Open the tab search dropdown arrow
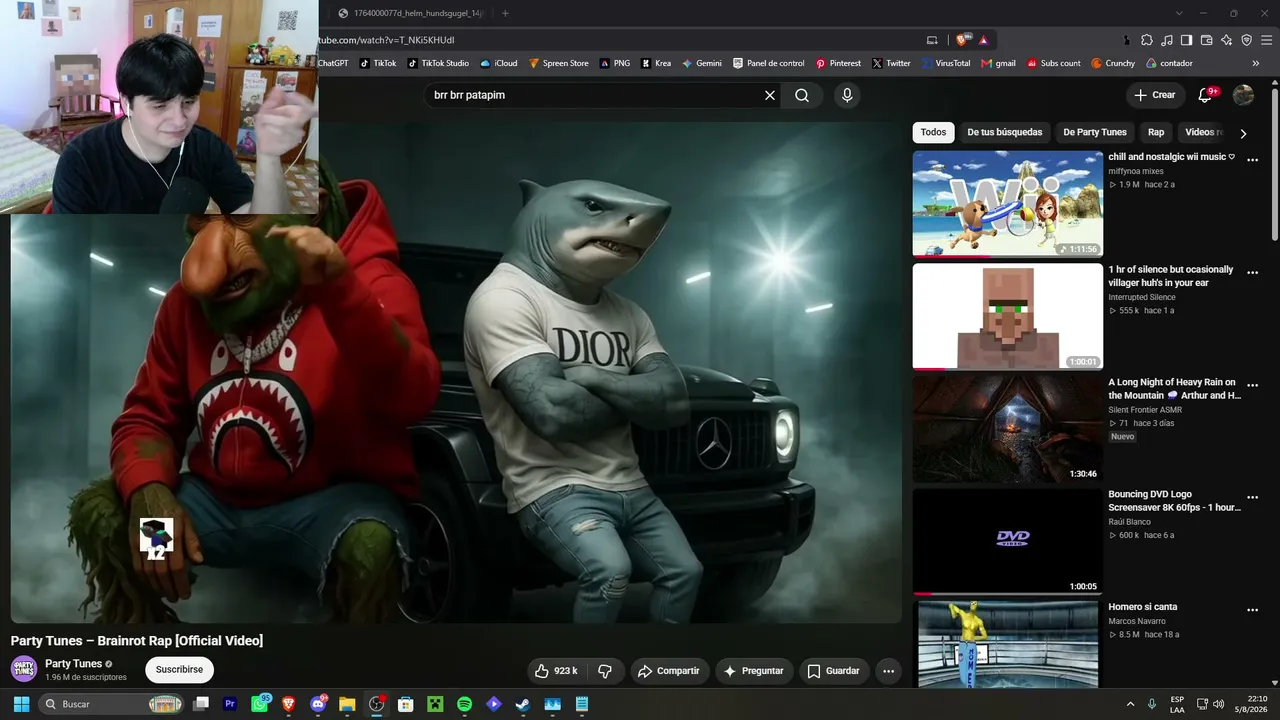The width and height of the screenshot is (1280, 720). (1179, 13)
